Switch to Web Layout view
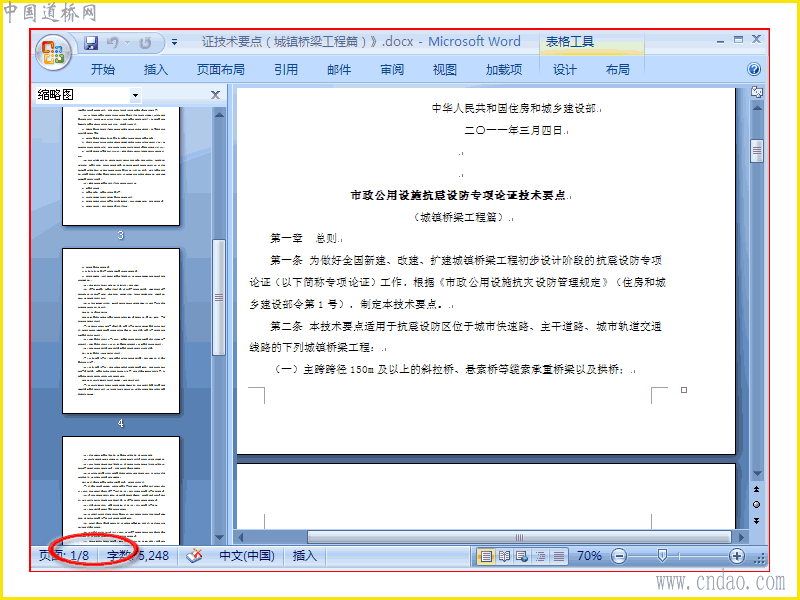 [522, 556]
